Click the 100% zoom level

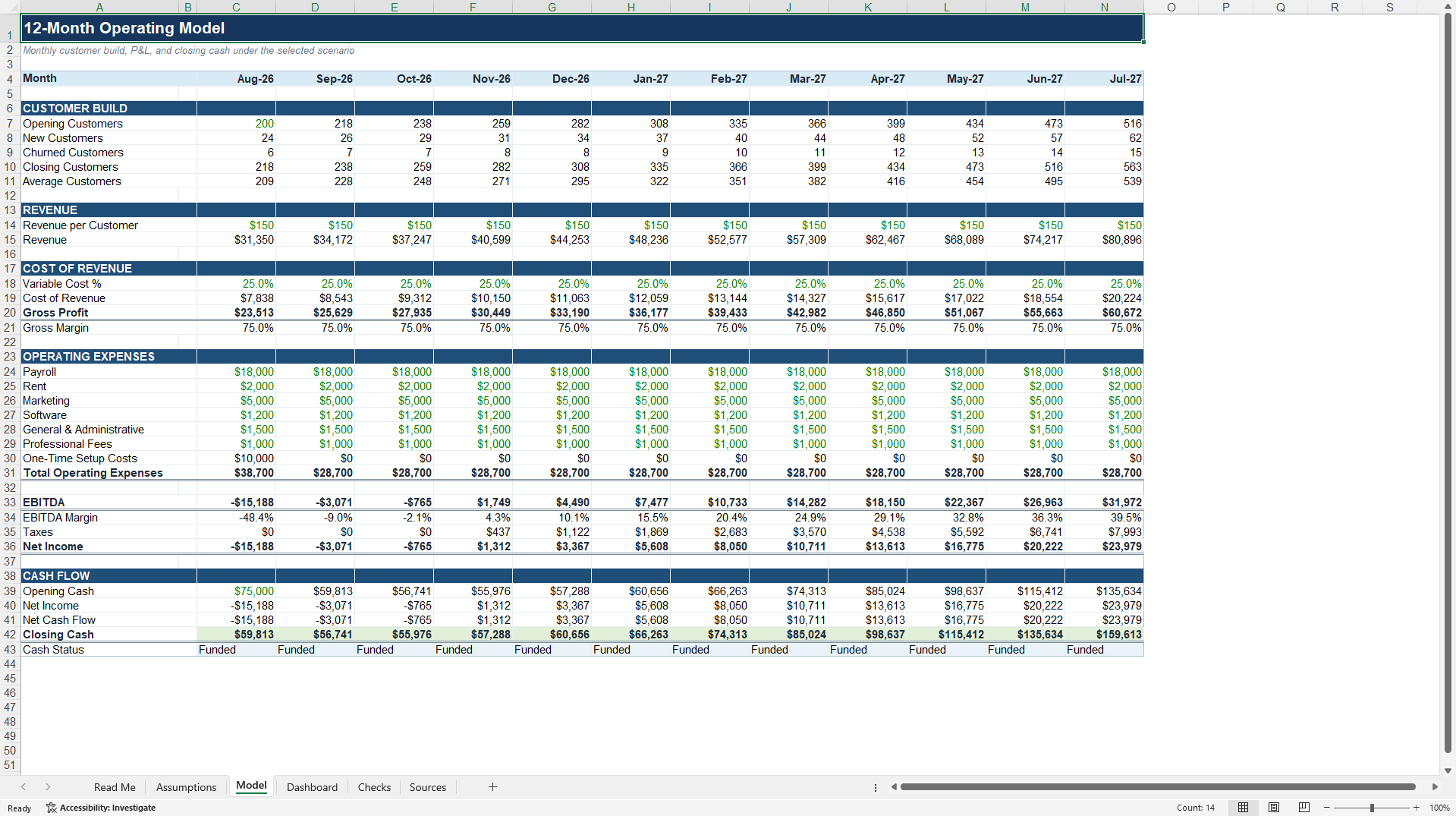point(1439,808)
